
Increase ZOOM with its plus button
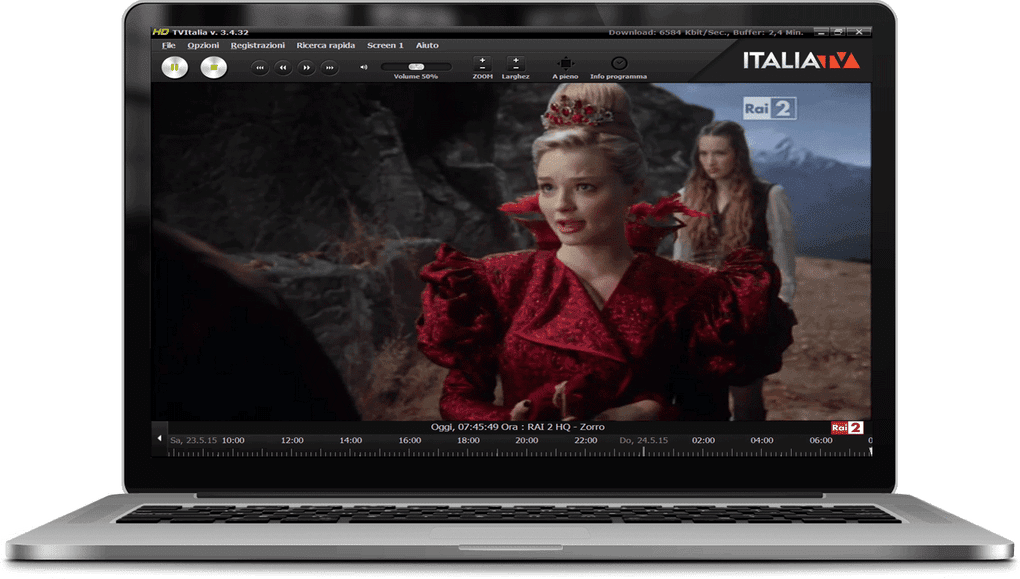[x=482, y=60]
